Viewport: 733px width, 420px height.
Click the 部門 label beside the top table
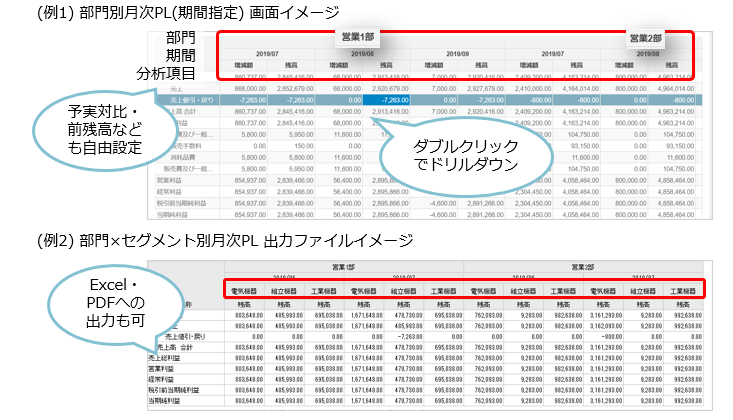[x=181, y=38]
